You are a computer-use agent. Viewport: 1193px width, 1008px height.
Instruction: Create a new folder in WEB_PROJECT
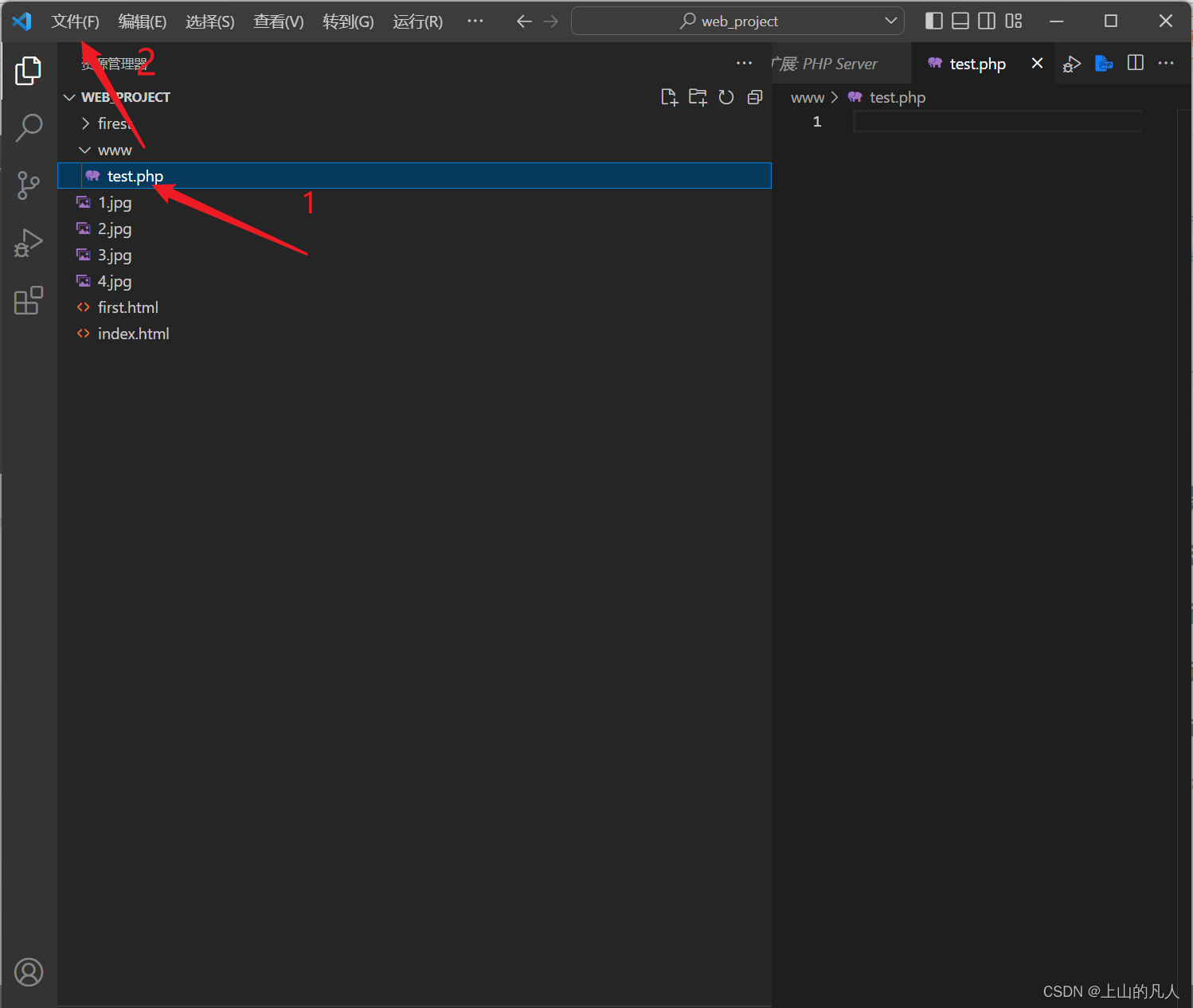(x=698, y=97)
